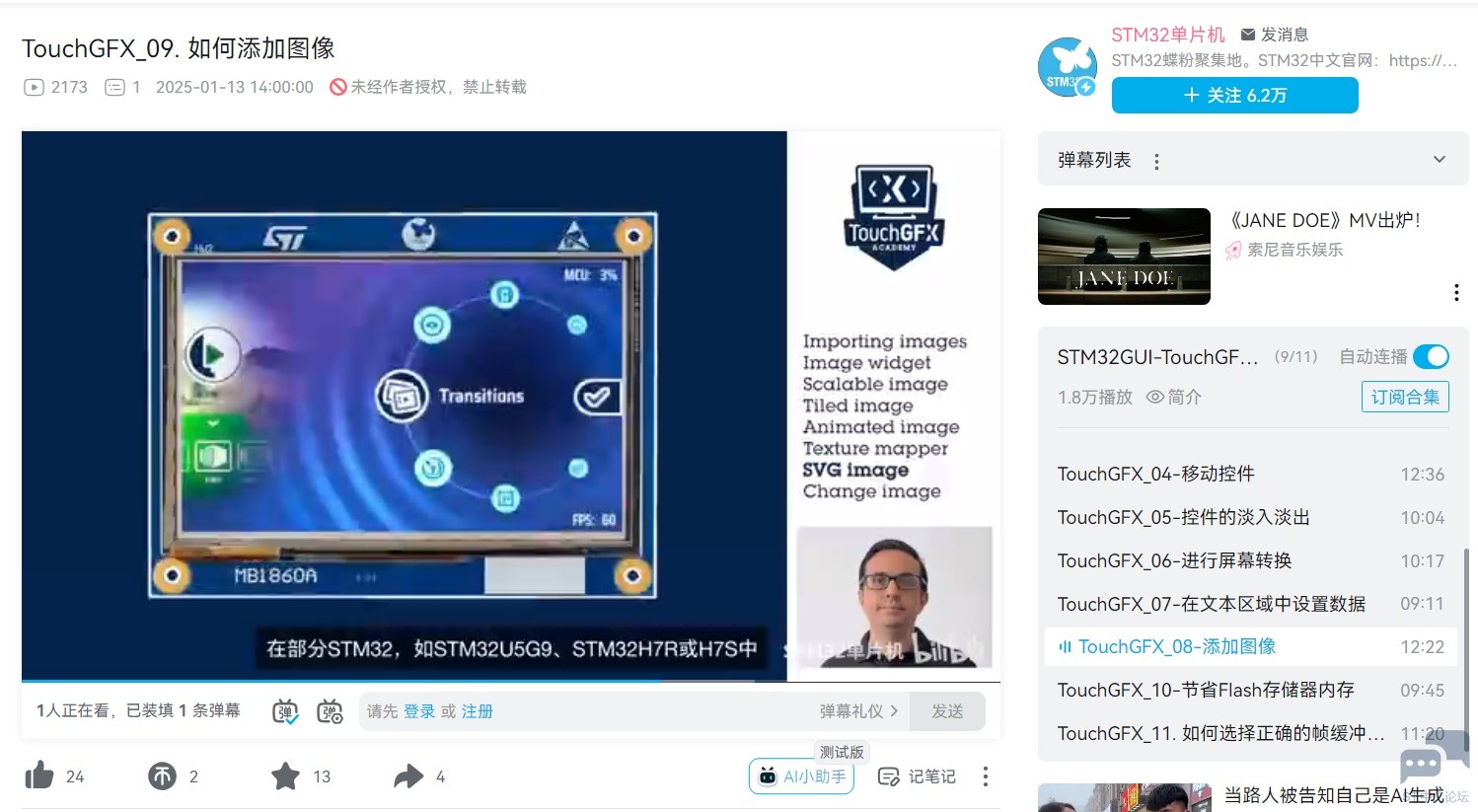Expand the 弹幕列表 panel chevron
This screenshot has width=1478, height=812.
(1440, 160)
